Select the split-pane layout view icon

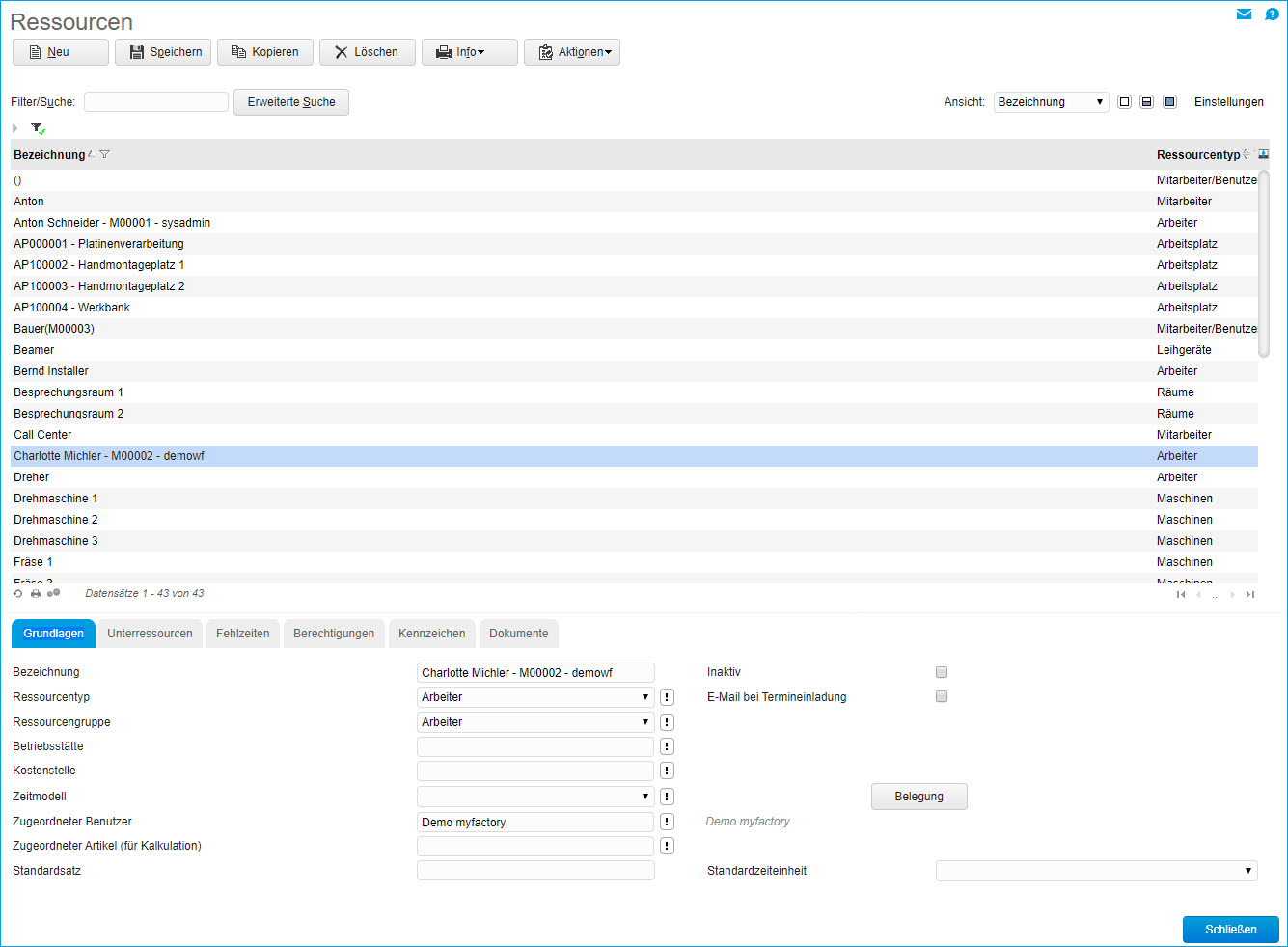pyautogui.click(x=1146, y=102)
